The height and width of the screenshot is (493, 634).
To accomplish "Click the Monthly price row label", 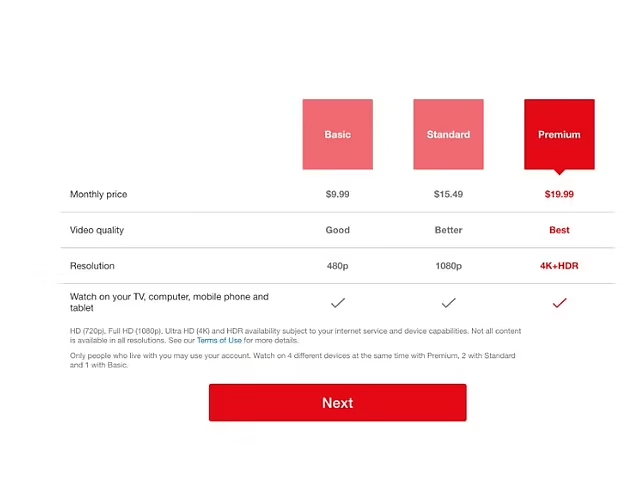I will pos(98,194).
